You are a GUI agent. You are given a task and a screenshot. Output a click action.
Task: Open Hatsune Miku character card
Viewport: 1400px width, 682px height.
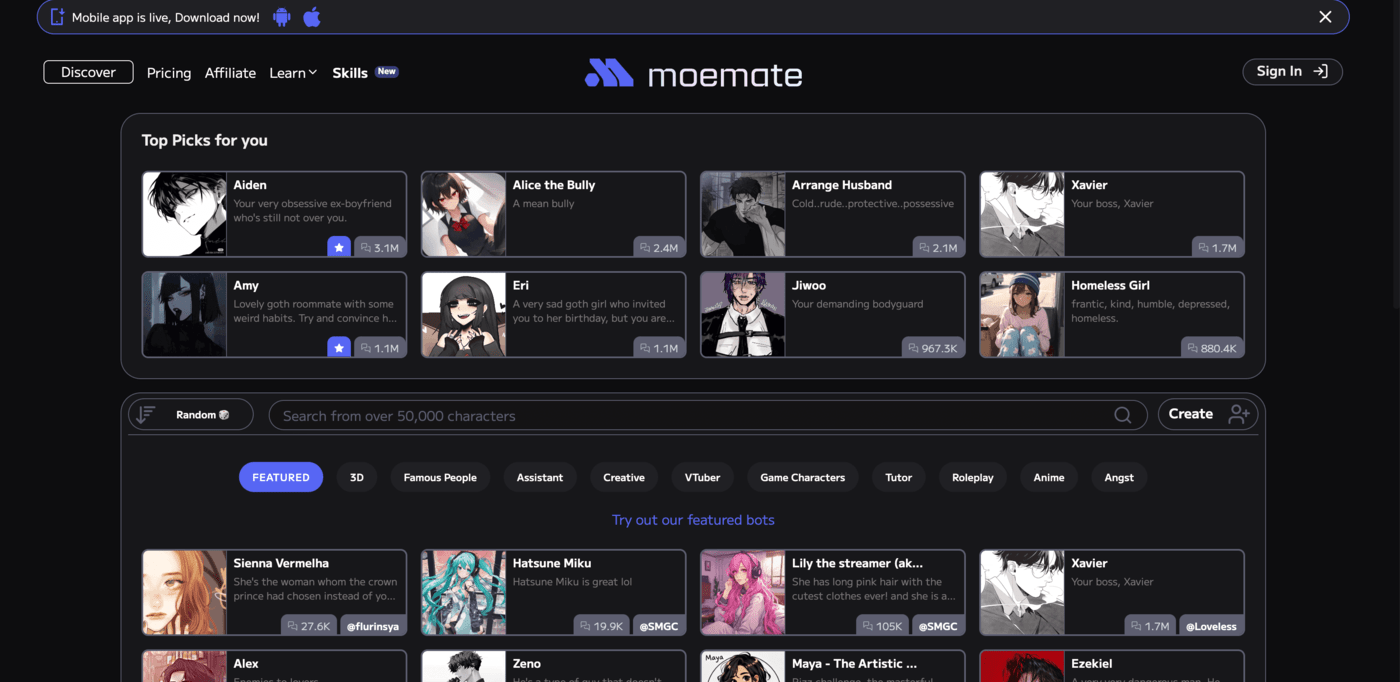click(553, 592)
